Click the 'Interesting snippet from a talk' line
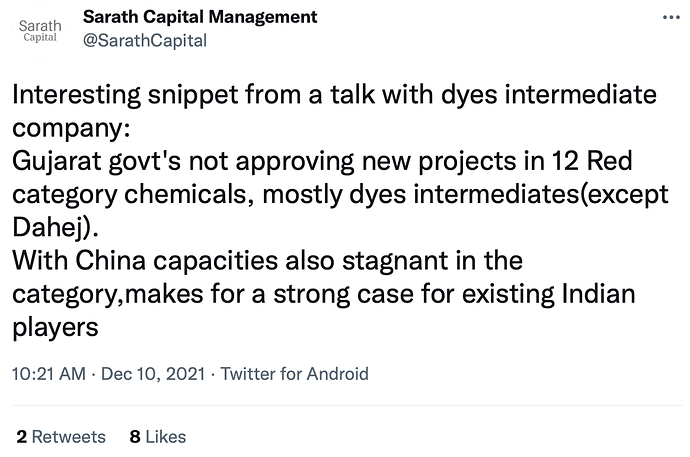The image size is (690, 457). (x=335, y=98)
